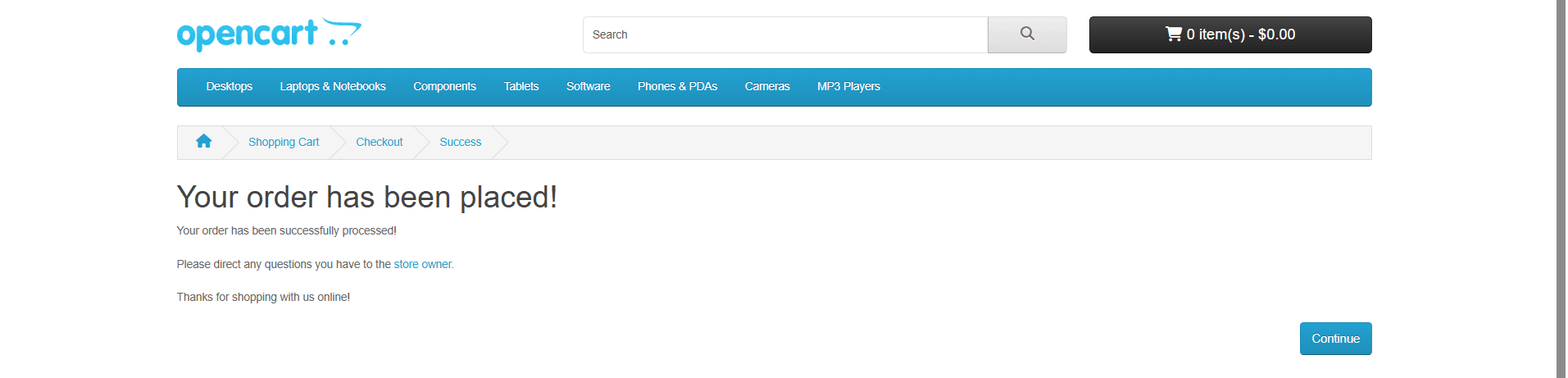1568x378 pixels.
Task: Click the Checkout breadcrumb link
Action: click(x=380, y=143)
